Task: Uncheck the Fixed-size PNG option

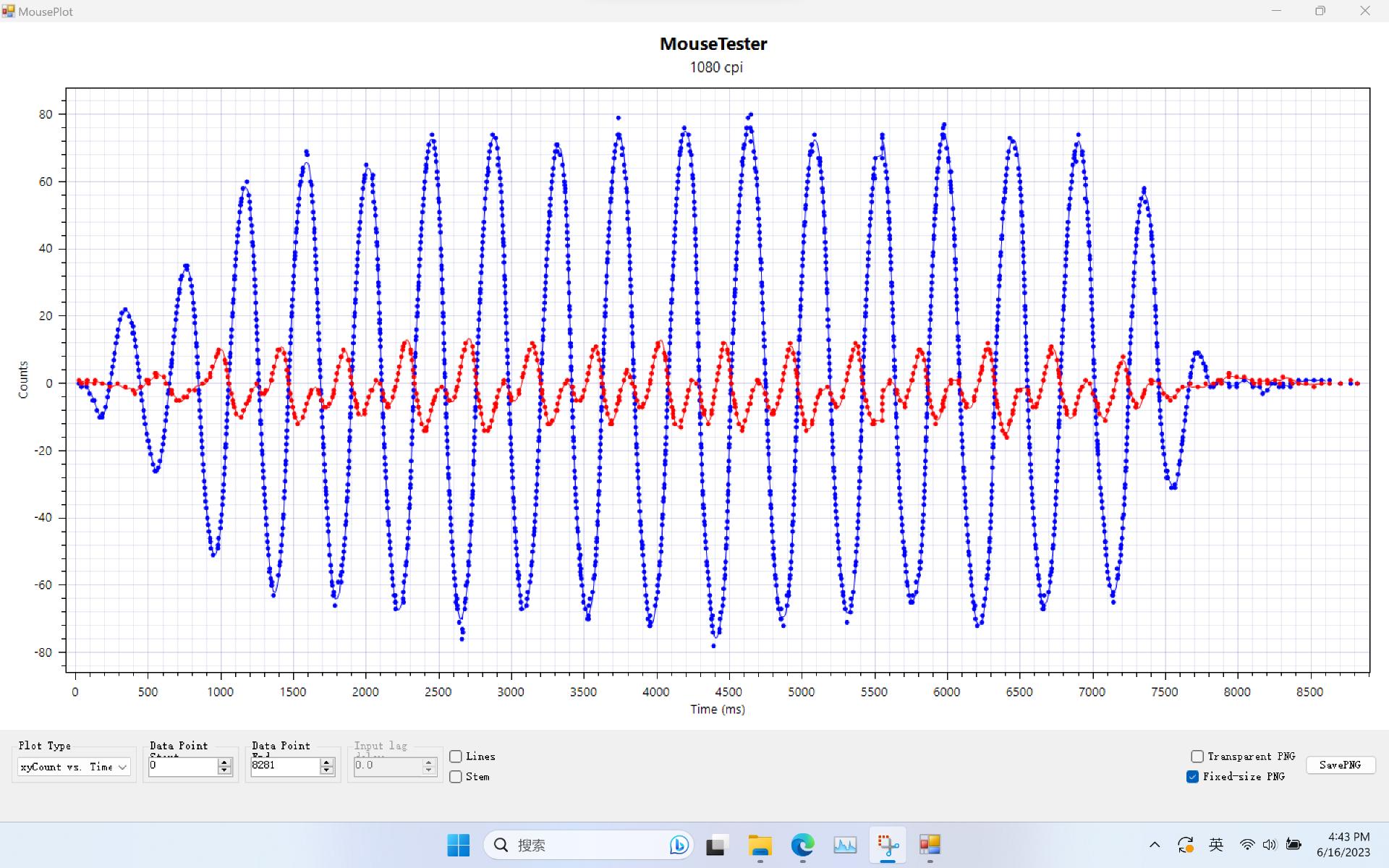Action: tap(1193, 777)
